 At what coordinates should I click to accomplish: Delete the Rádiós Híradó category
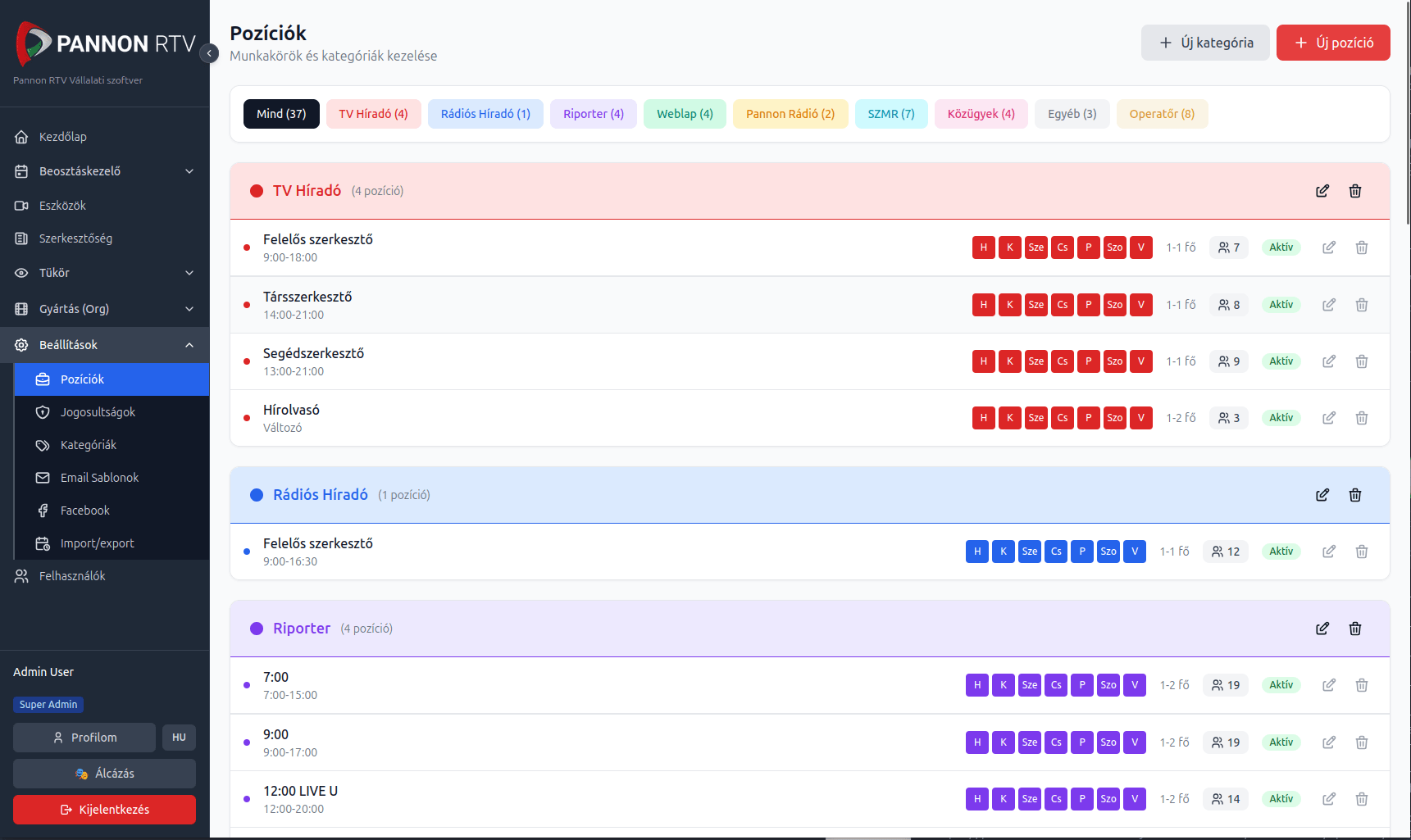[1355, 495]
